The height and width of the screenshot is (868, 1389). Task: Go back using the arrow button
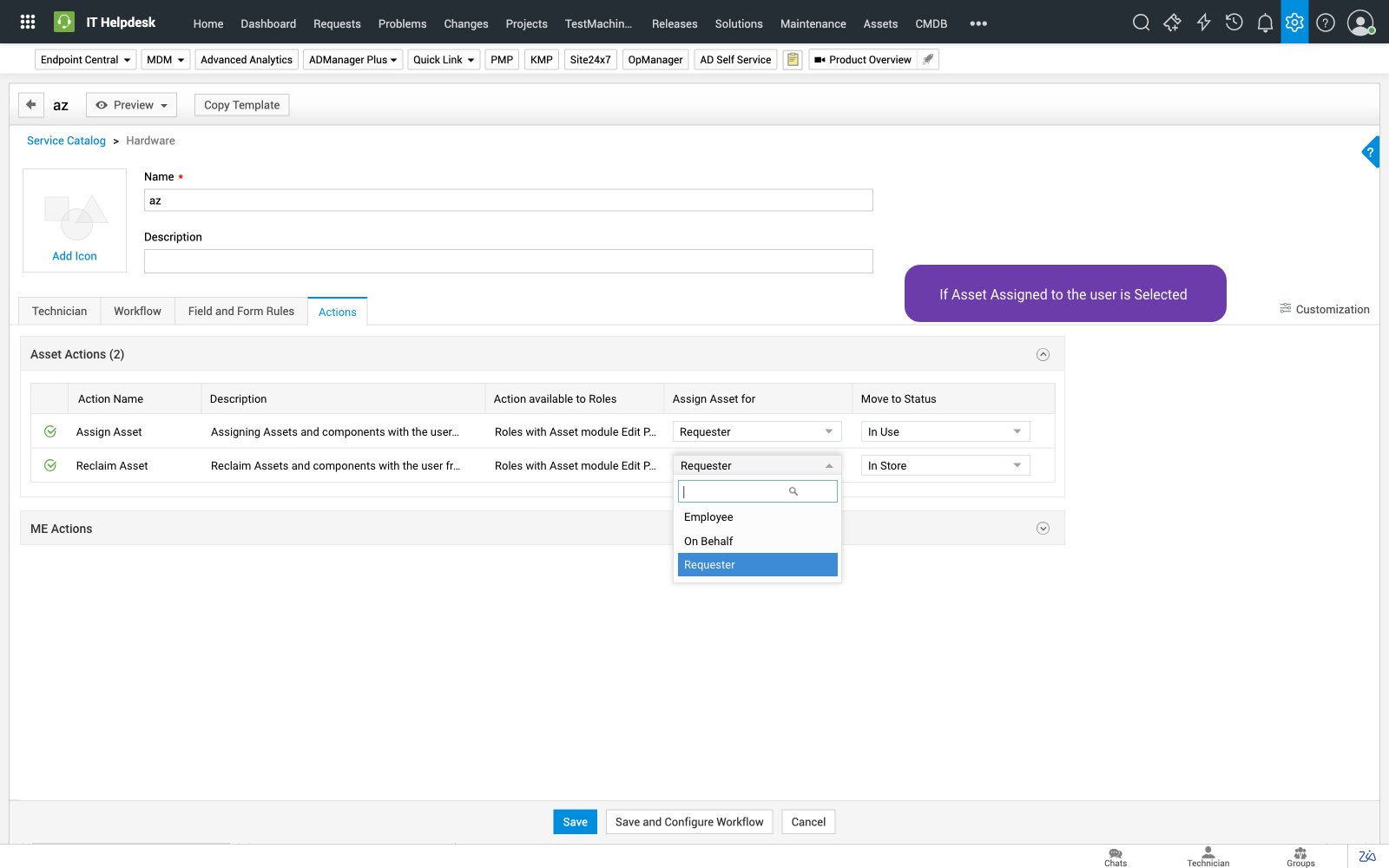pyautogui.click(x=31, y=104)
